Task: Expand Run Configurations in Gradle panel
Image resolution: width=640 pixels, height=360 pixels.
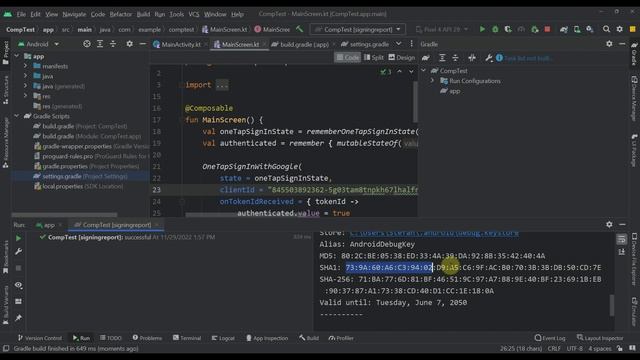Action: [x=432, y=81]
